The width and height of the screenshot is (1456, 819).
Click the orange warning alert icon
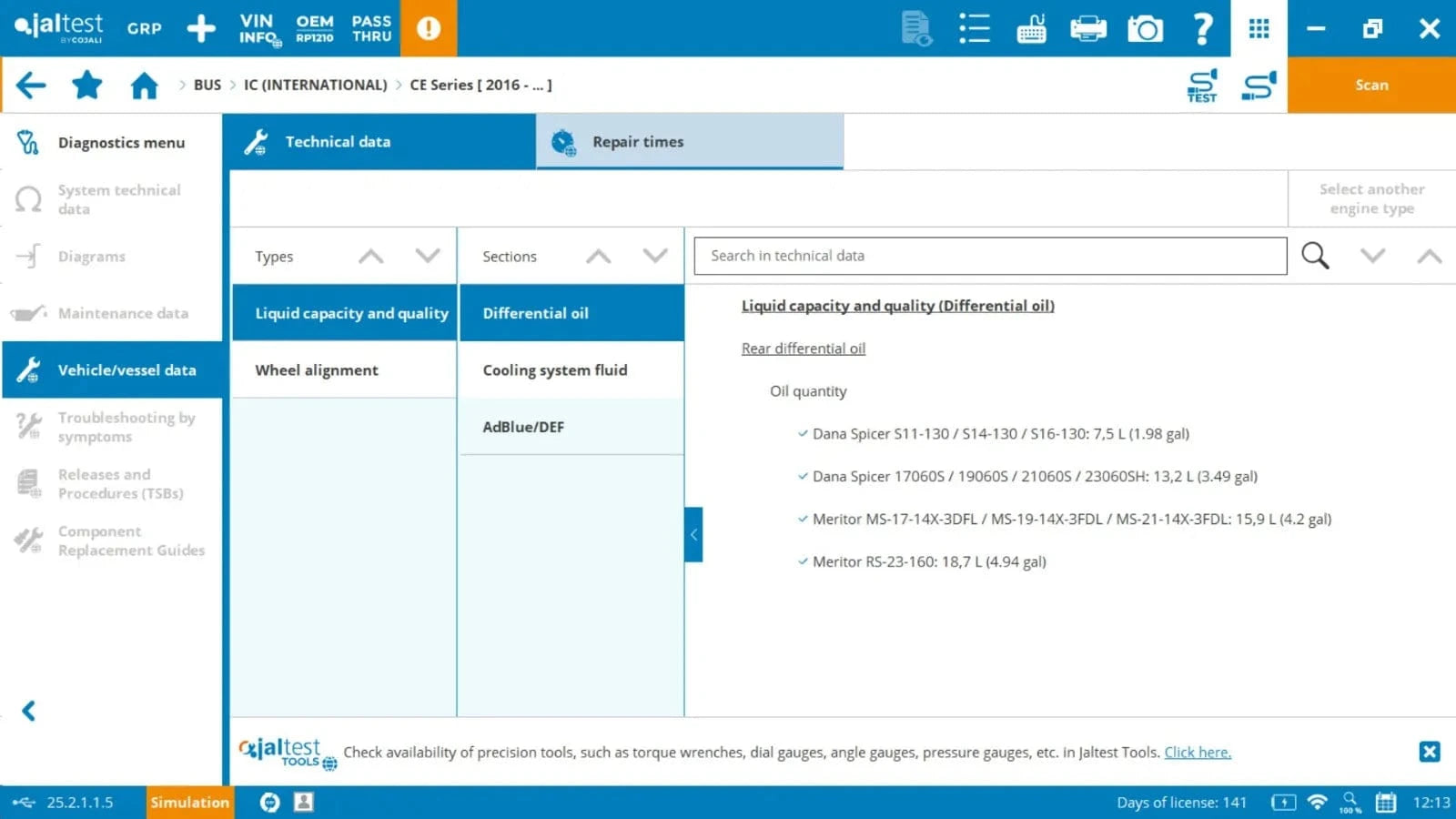429,28
